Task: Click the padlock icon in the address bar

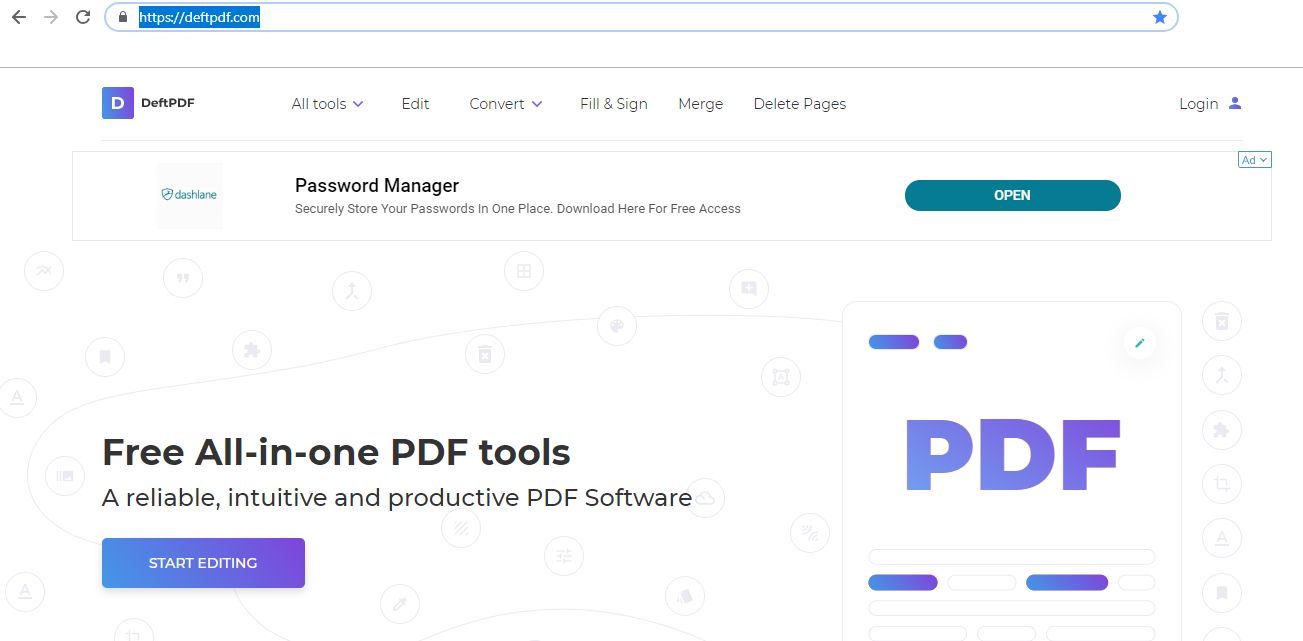Action: click(121, 16)
